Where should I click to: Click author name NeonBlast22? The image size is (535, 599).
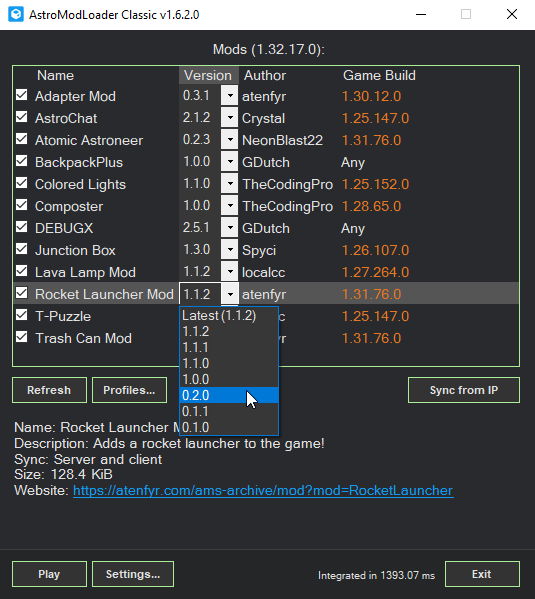pos(282,140)
